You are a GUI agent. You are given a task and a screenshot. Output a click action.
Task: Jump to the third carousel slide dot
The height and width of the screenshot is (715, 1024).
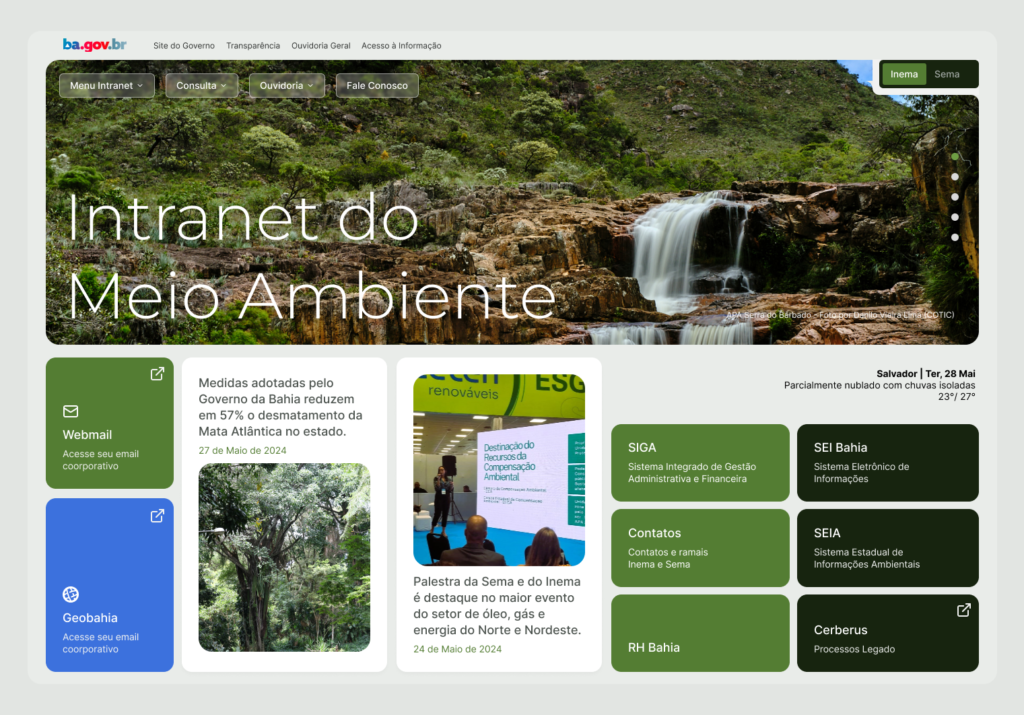(x=955, y=197)
